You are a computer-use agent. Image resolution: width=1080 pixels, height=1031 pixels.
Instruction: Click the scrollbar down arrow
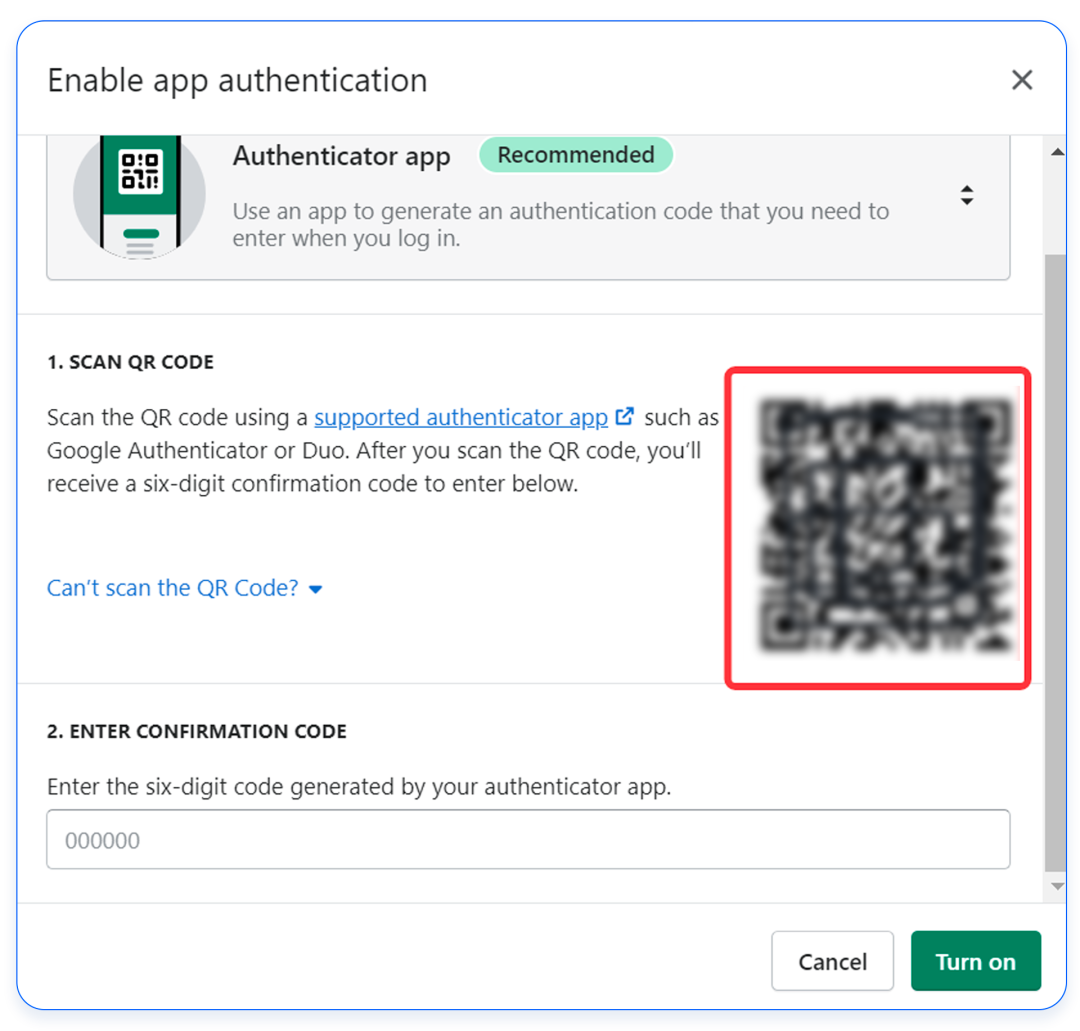1055,887
